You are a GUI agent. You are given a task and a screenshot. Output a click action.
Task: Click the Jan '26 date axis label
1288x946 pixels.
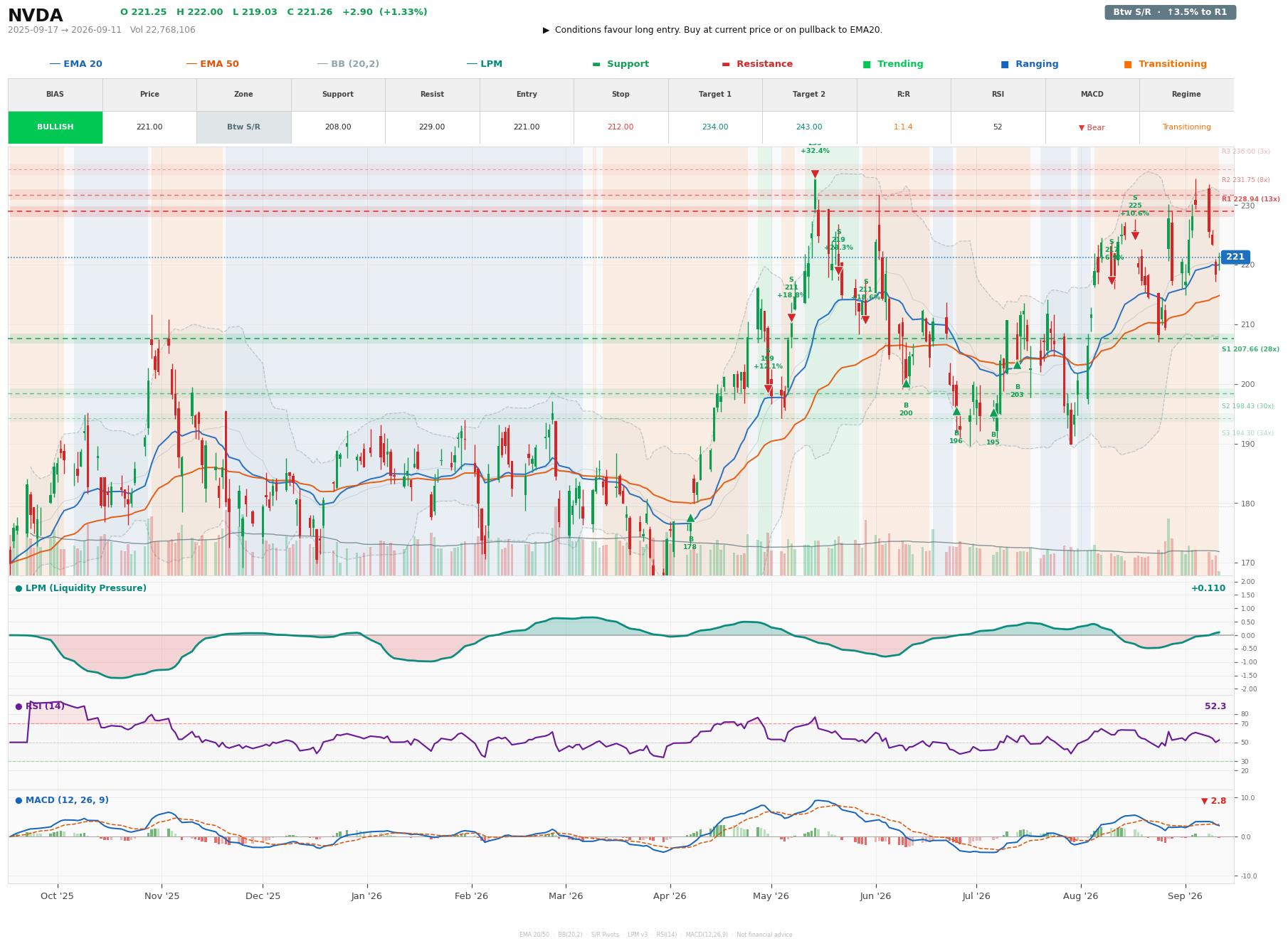366,896
